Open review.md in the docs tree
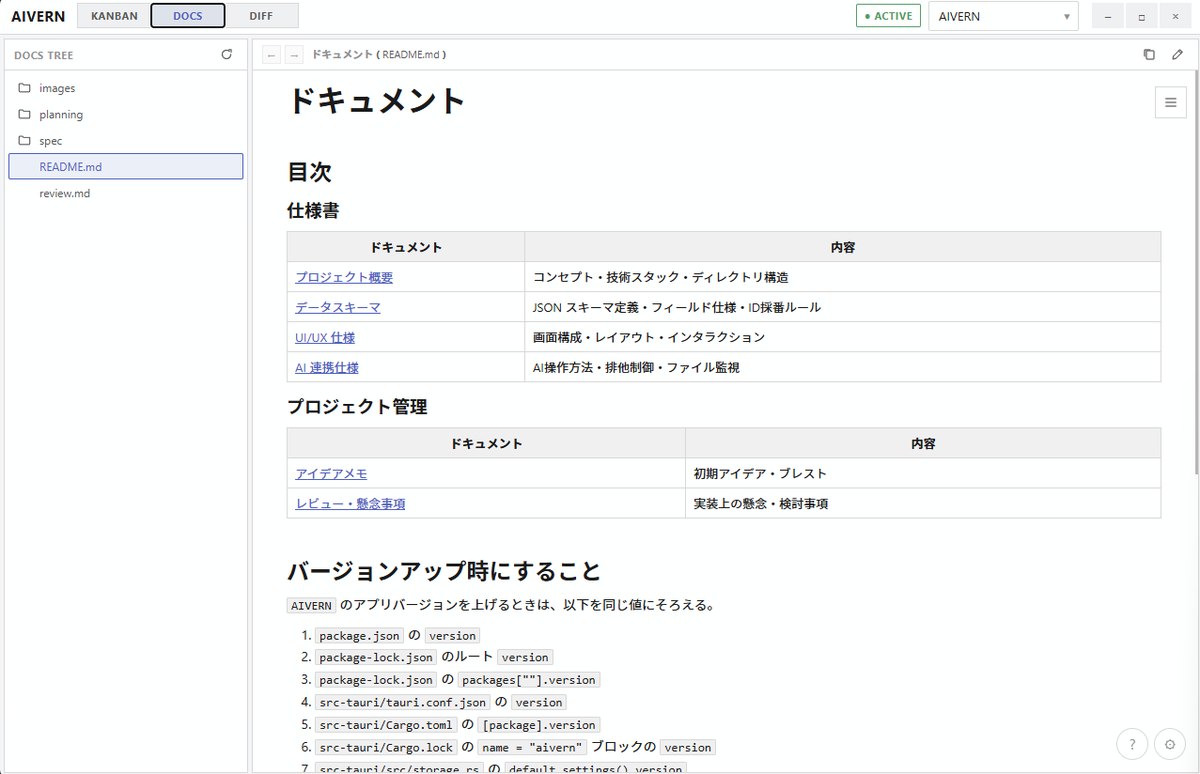This screenshot has height=774, width=1200. coord(126,193)
